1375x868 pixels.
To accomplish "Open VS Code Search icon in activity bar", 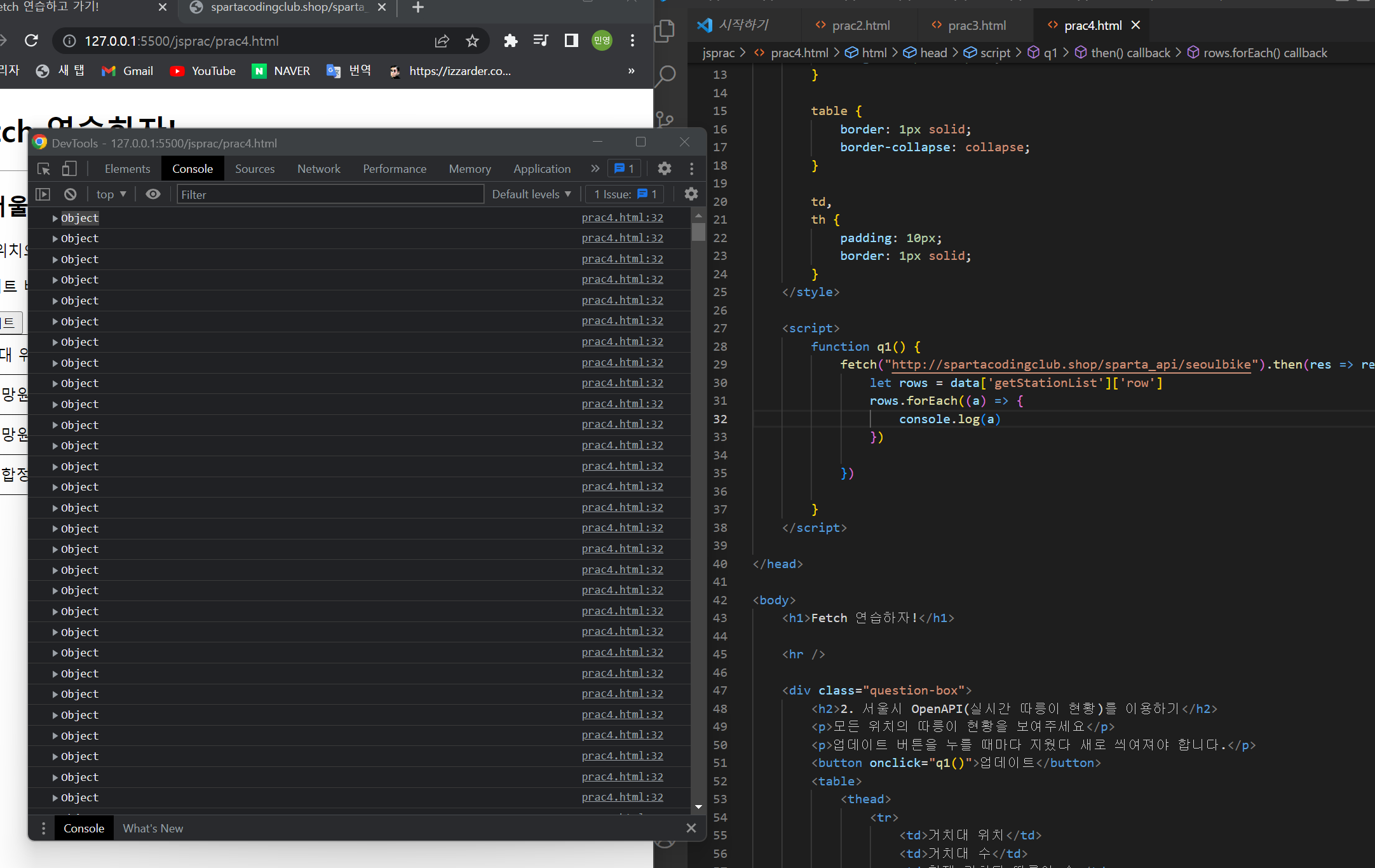I will (665, 75).
